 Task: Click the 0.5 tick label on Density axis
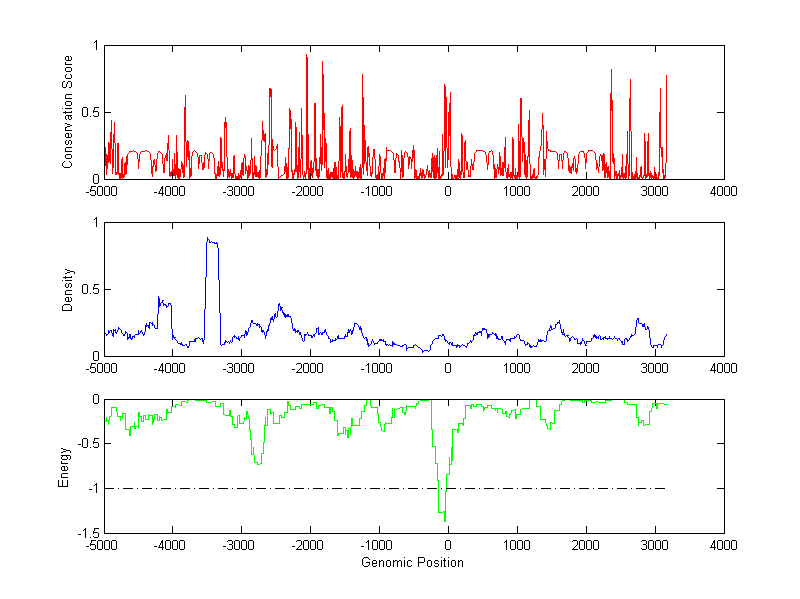point(89,289)
